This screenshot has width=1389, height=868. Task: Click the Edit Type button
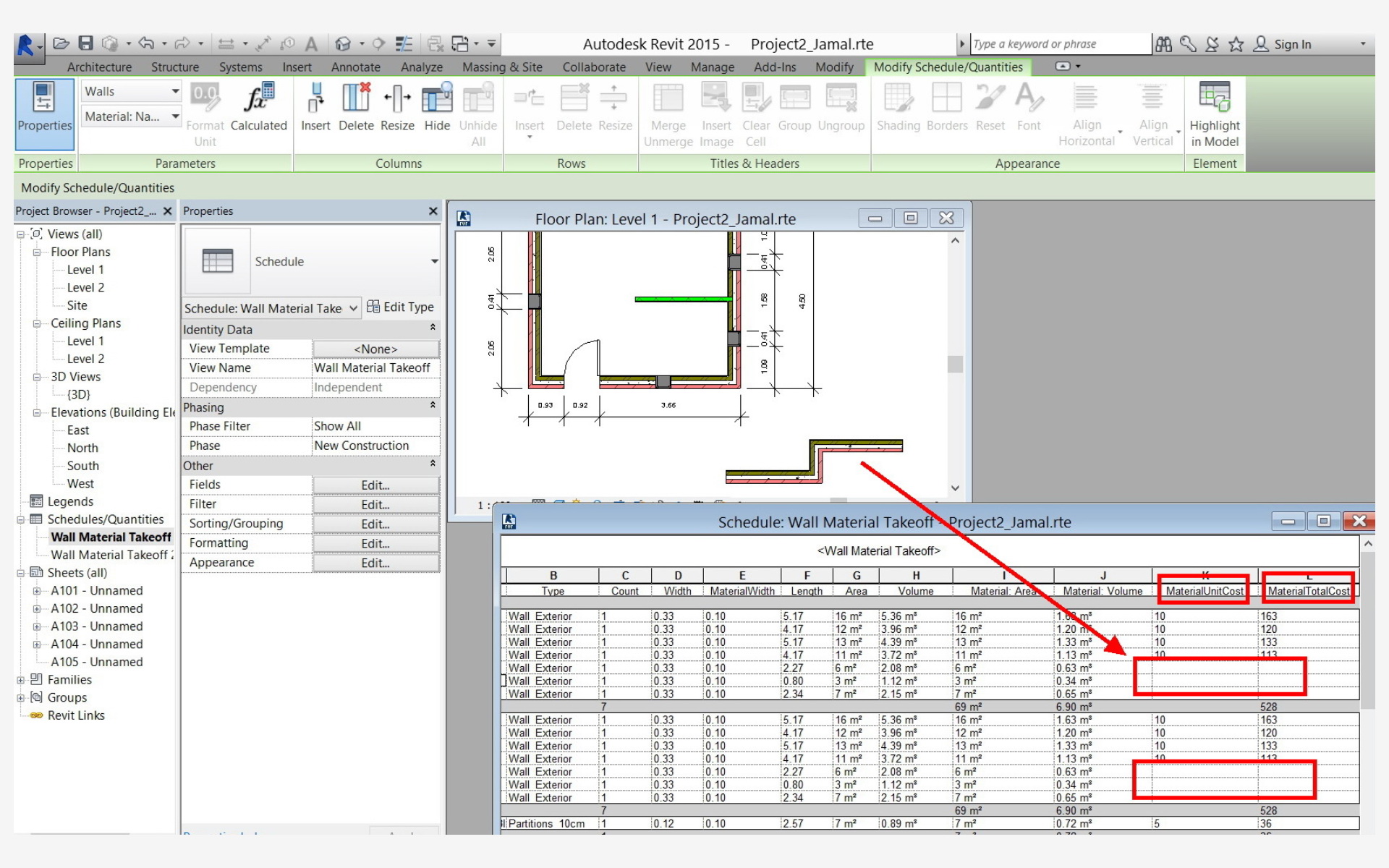(401, 307)
